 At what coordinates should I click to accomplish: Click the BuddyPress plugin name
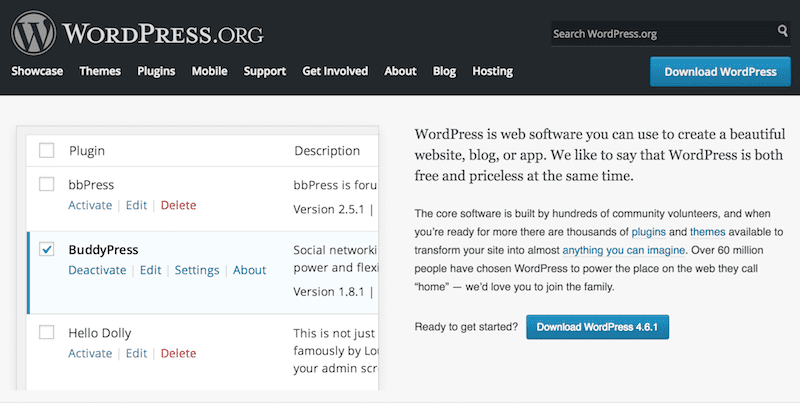pyautogui.click(x=104, y=250)
